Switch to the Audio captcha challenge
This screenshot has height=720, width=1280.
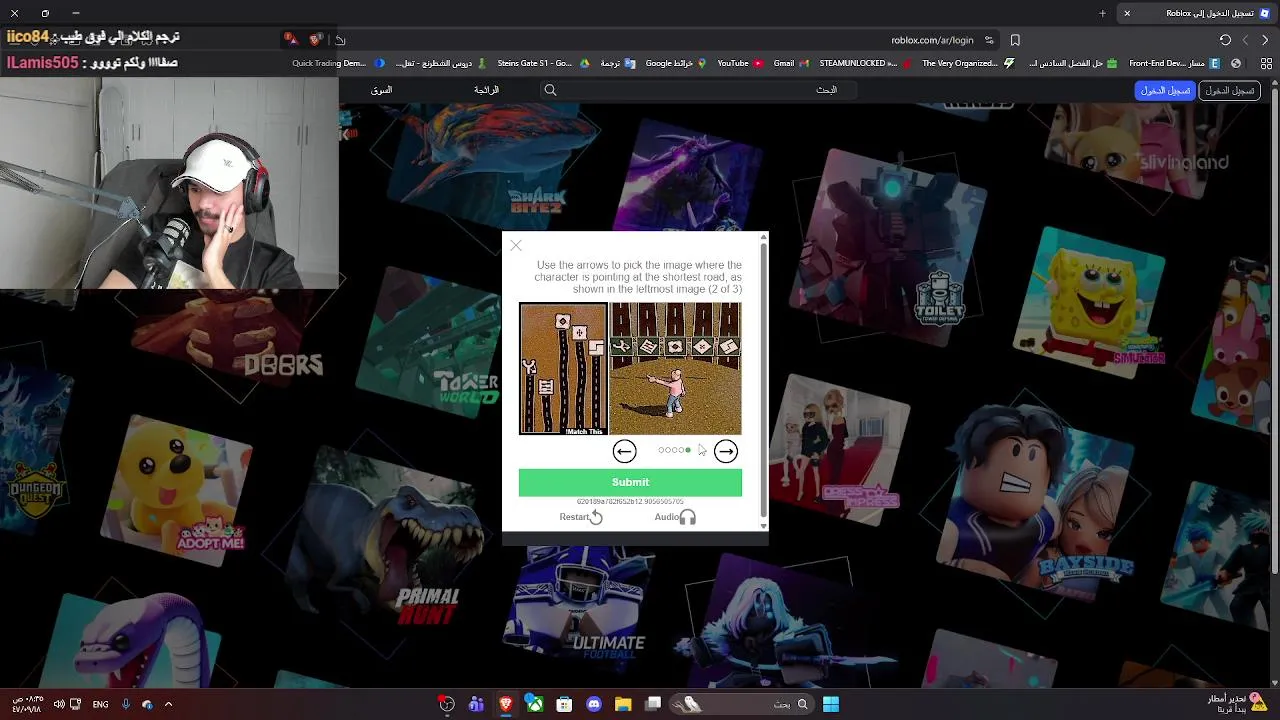(675, 517)
